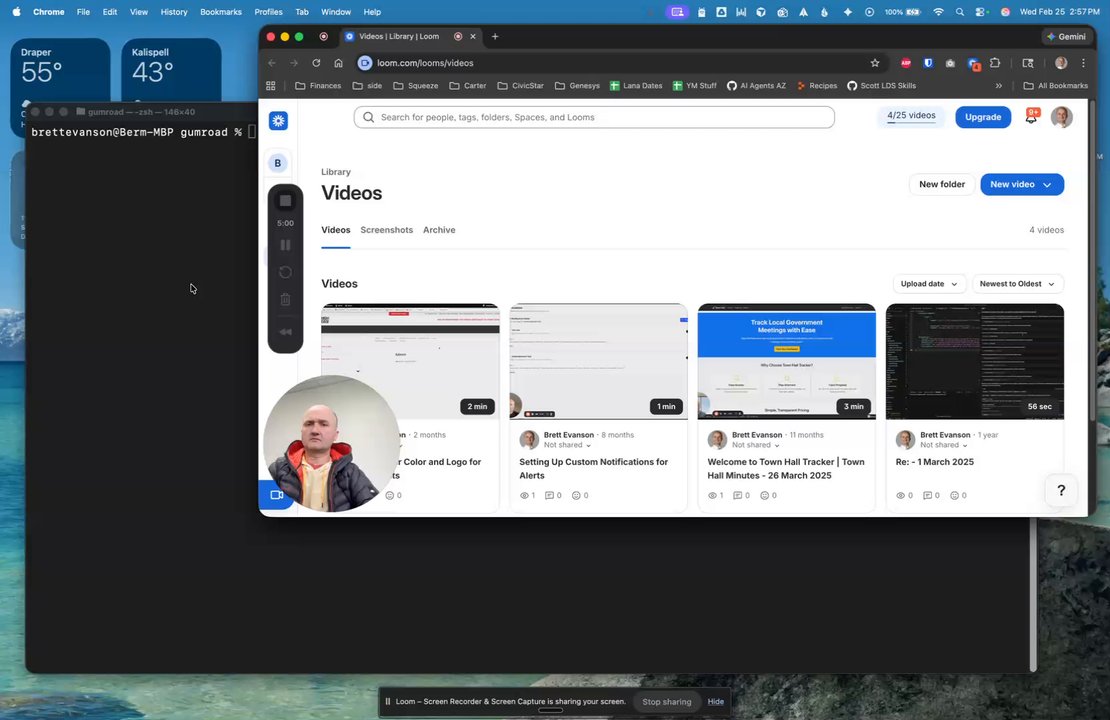The image size is (1110, 720).
Task: Open the Lana Dates bookmark
Action: click(636, 86)
